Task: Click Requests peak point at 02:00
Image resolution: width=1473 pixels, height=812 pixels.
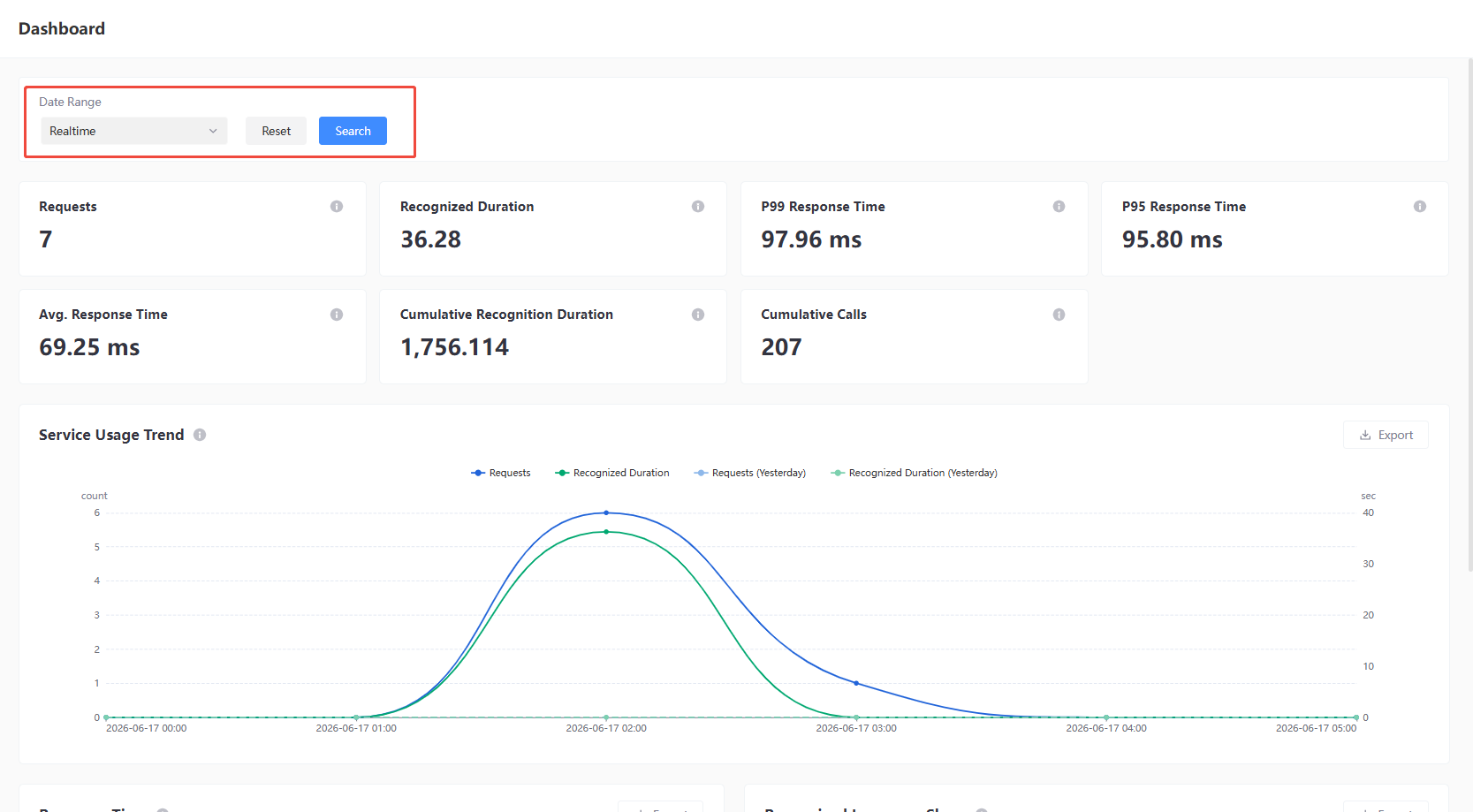Action: click(x=606, y=512)
